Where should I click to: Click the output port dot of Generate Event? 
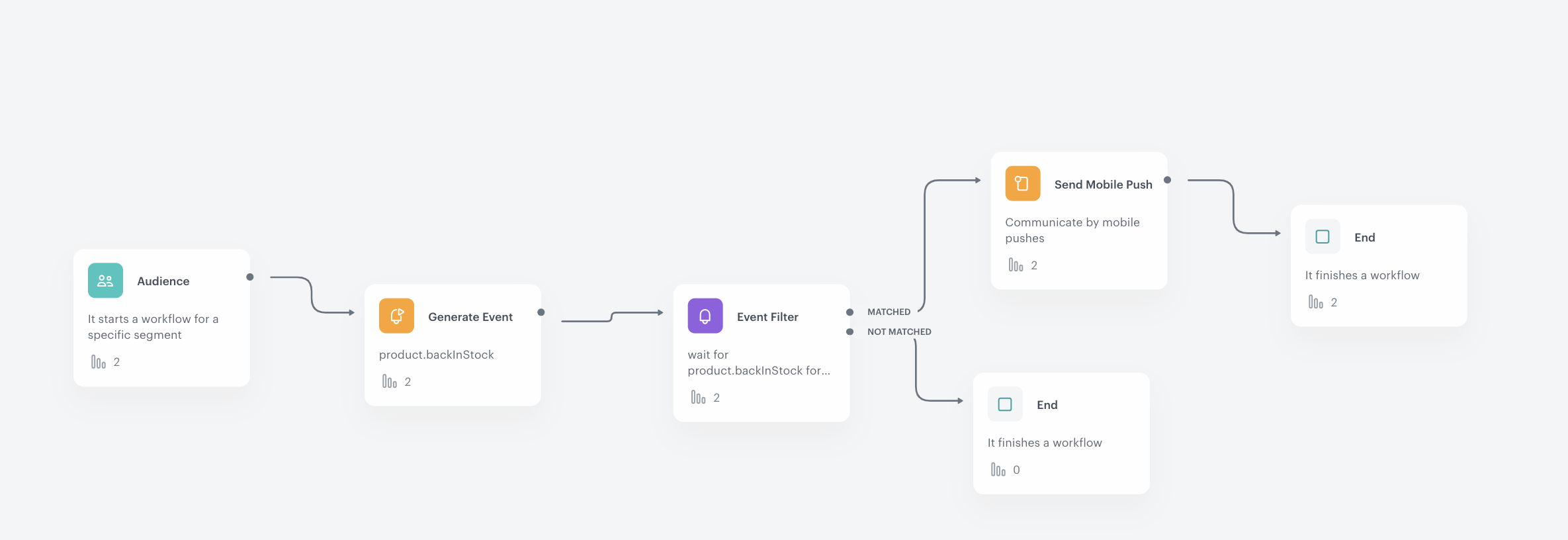(541, 313)
